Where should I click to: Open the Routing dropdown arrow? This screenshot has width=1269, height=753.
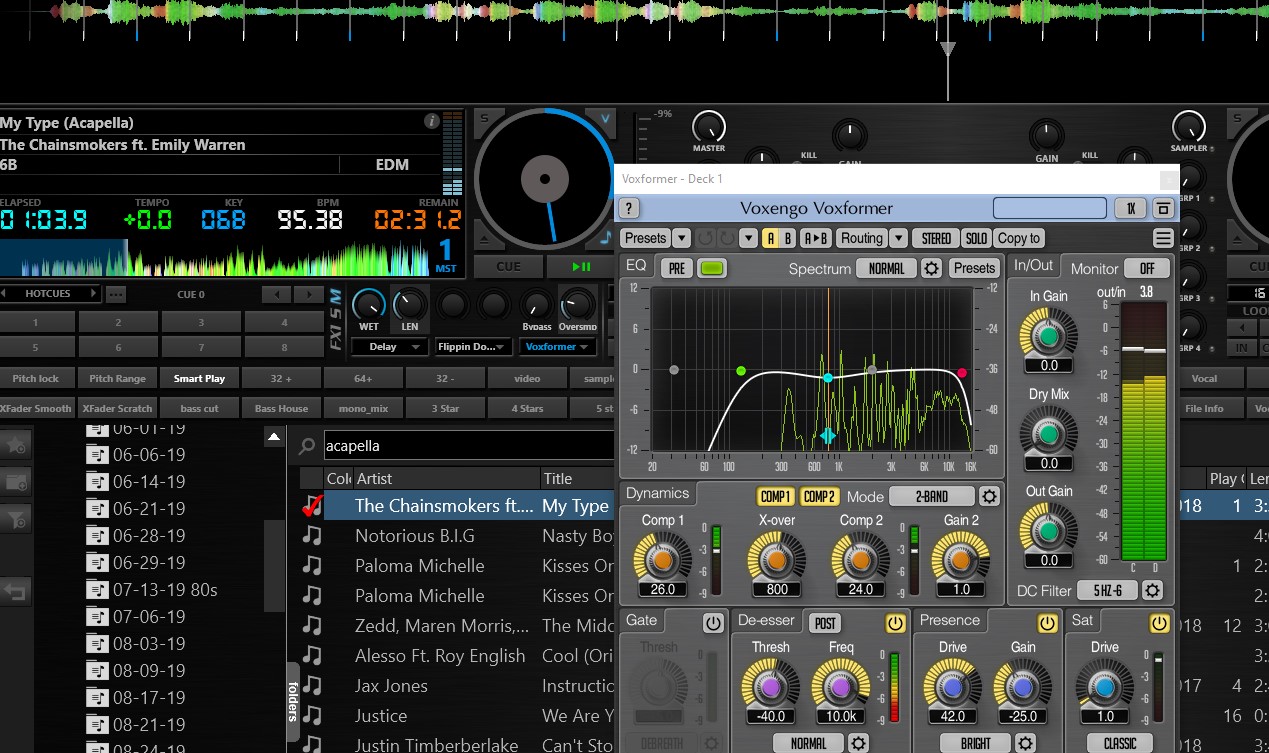click(898, 238)
